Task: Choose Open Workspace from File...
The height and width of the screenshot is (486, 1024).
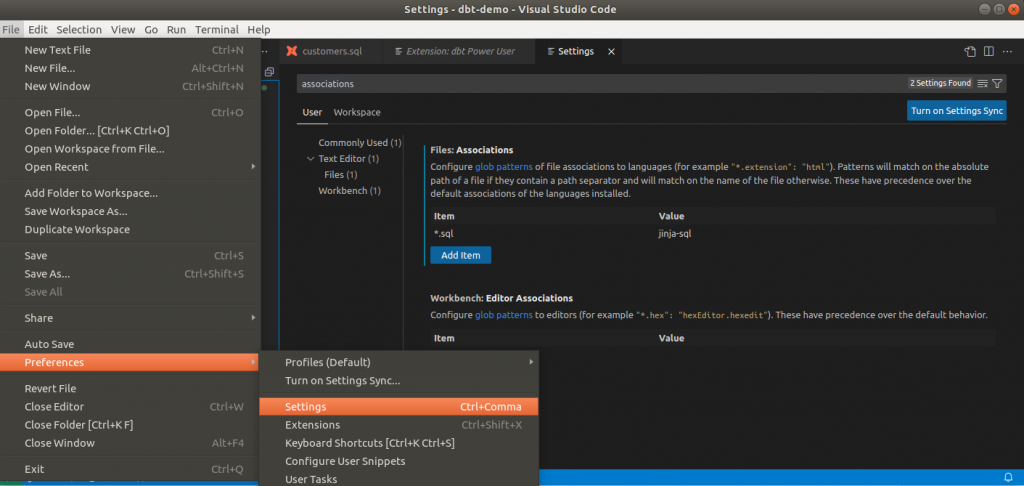Action: (130, 149)
